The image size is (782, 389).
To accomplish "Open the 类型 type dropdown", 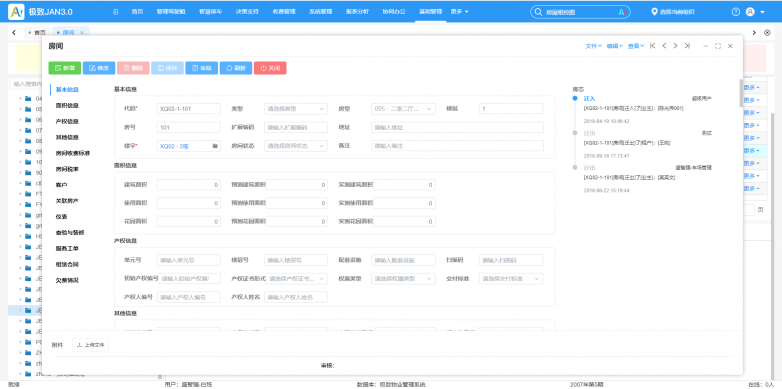I will click(296, 109).
